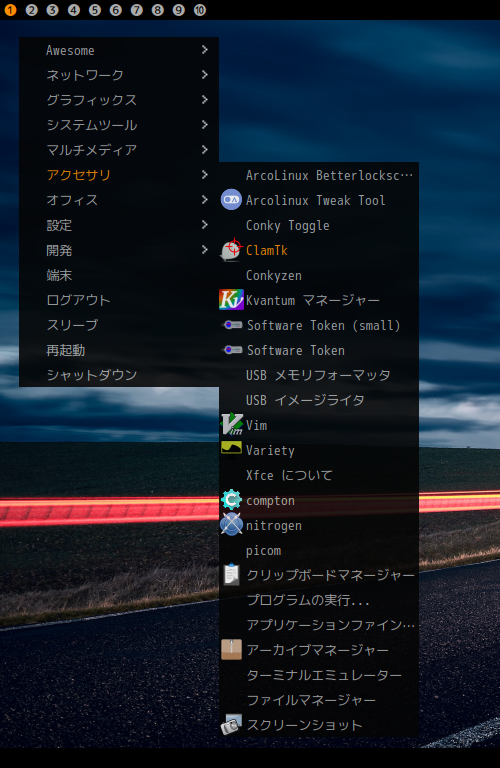Switch to workspace tag 4
500x768 pixels.
tap(73, 10)
